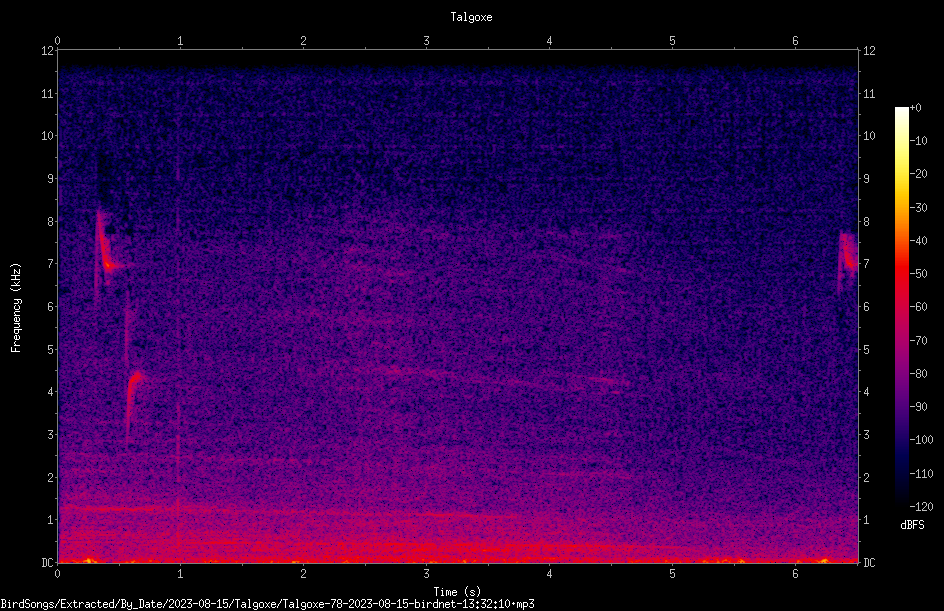This screenshot has height=611, width=944.
Task: Click the 12 kHz label on left axis
Action: pos(48,51)
